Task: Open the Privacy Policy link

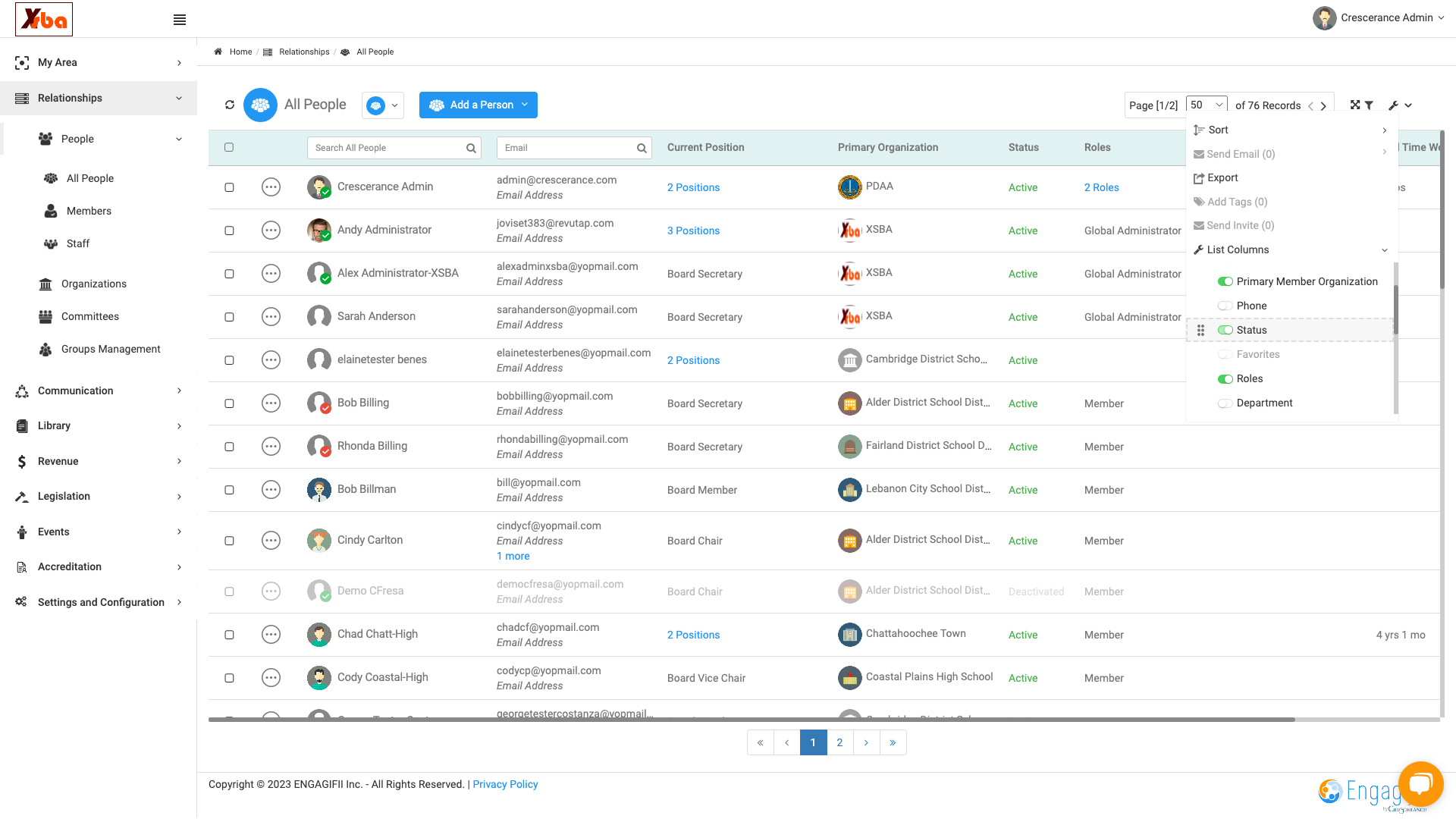Action: (505, 784)
